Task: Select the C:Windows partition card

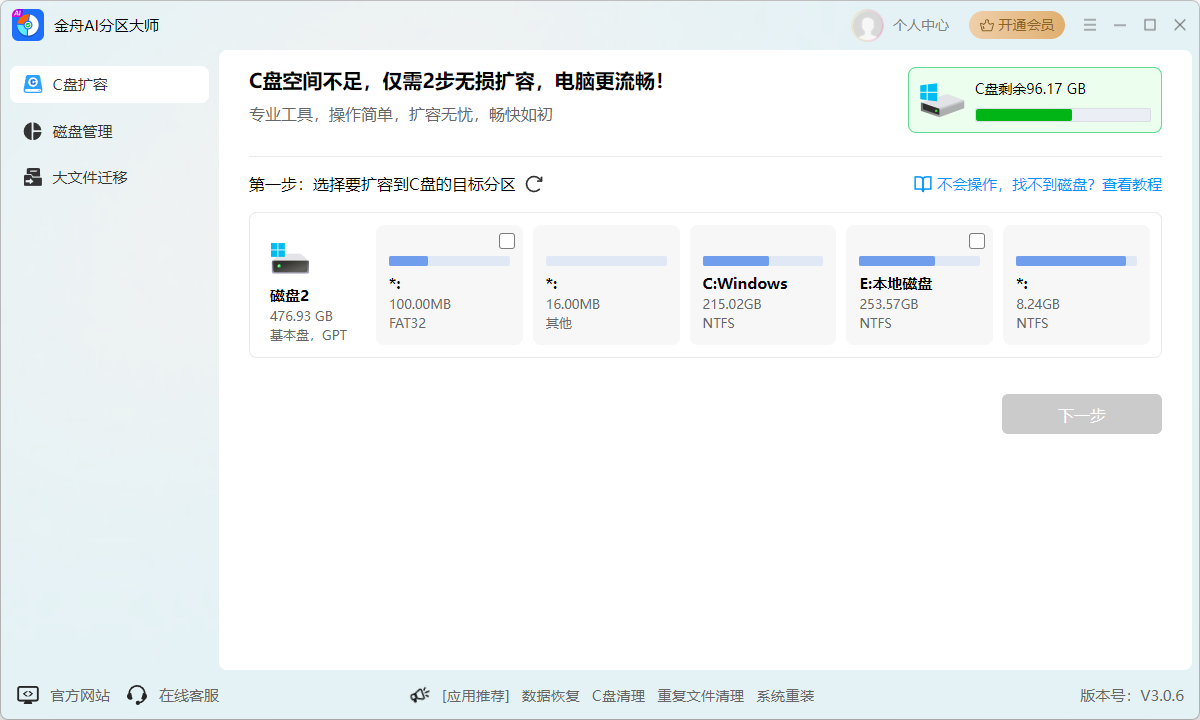Action: (x=763, y=285)
